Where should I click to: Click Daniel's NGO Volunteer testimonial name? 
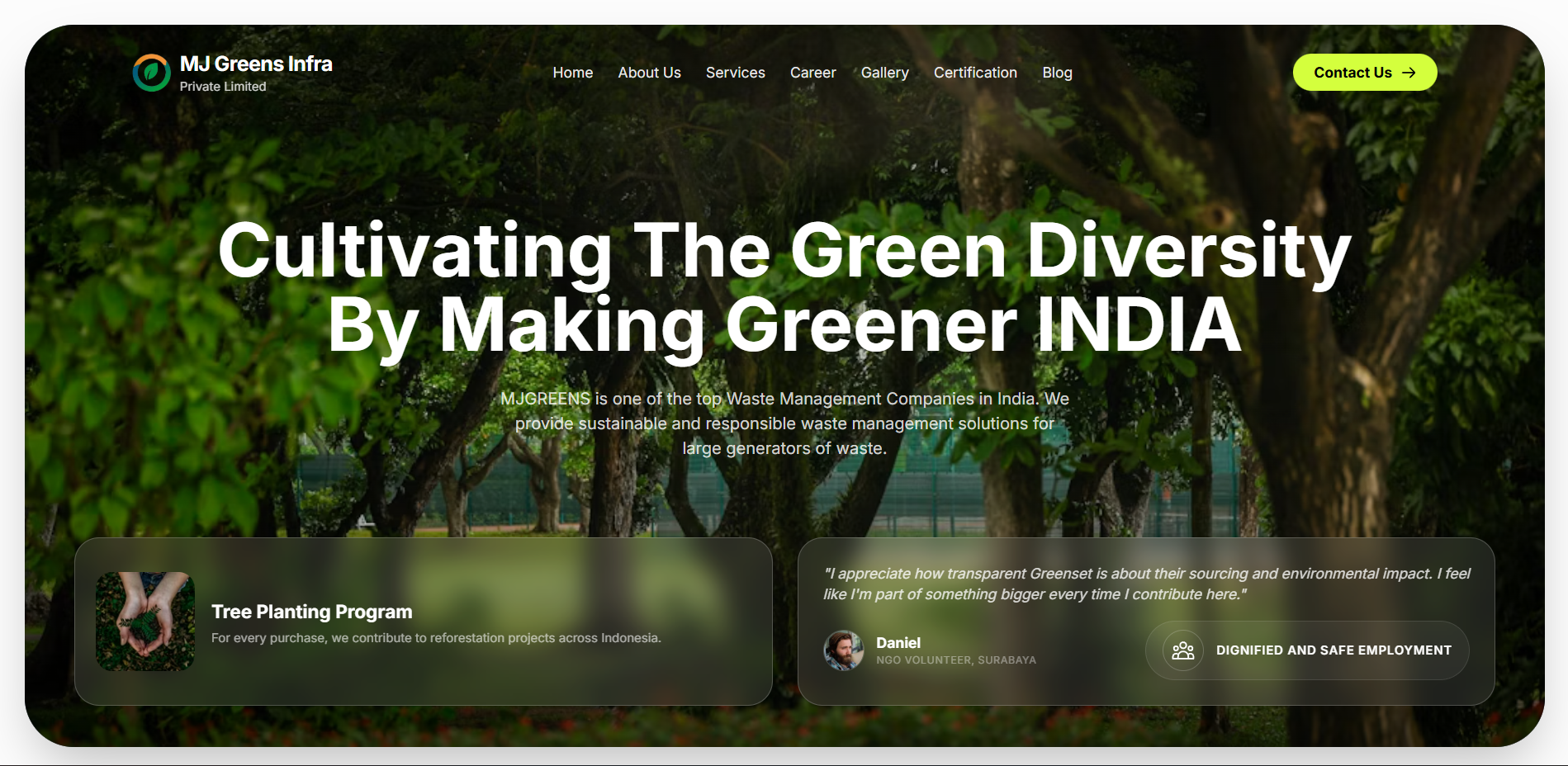(x=898, y=642)
